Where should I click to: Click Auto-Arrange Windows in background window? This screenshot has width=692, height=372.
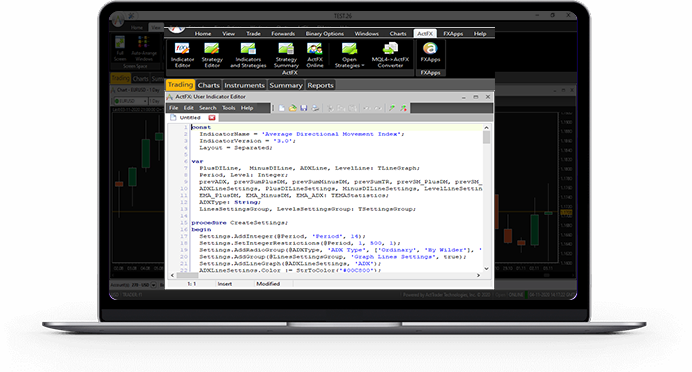143,49
